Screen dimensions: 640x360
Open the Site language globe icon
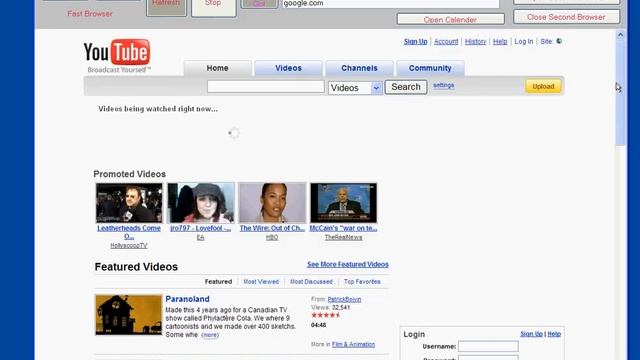click(x=559, y=41)
